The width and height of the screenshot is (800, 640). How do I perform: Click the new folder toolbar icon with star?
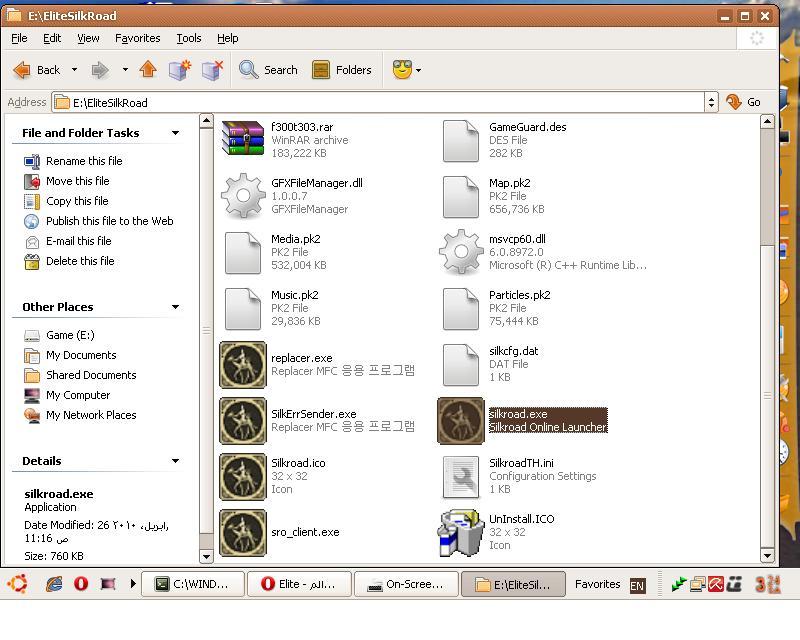(x=180, y=70)
